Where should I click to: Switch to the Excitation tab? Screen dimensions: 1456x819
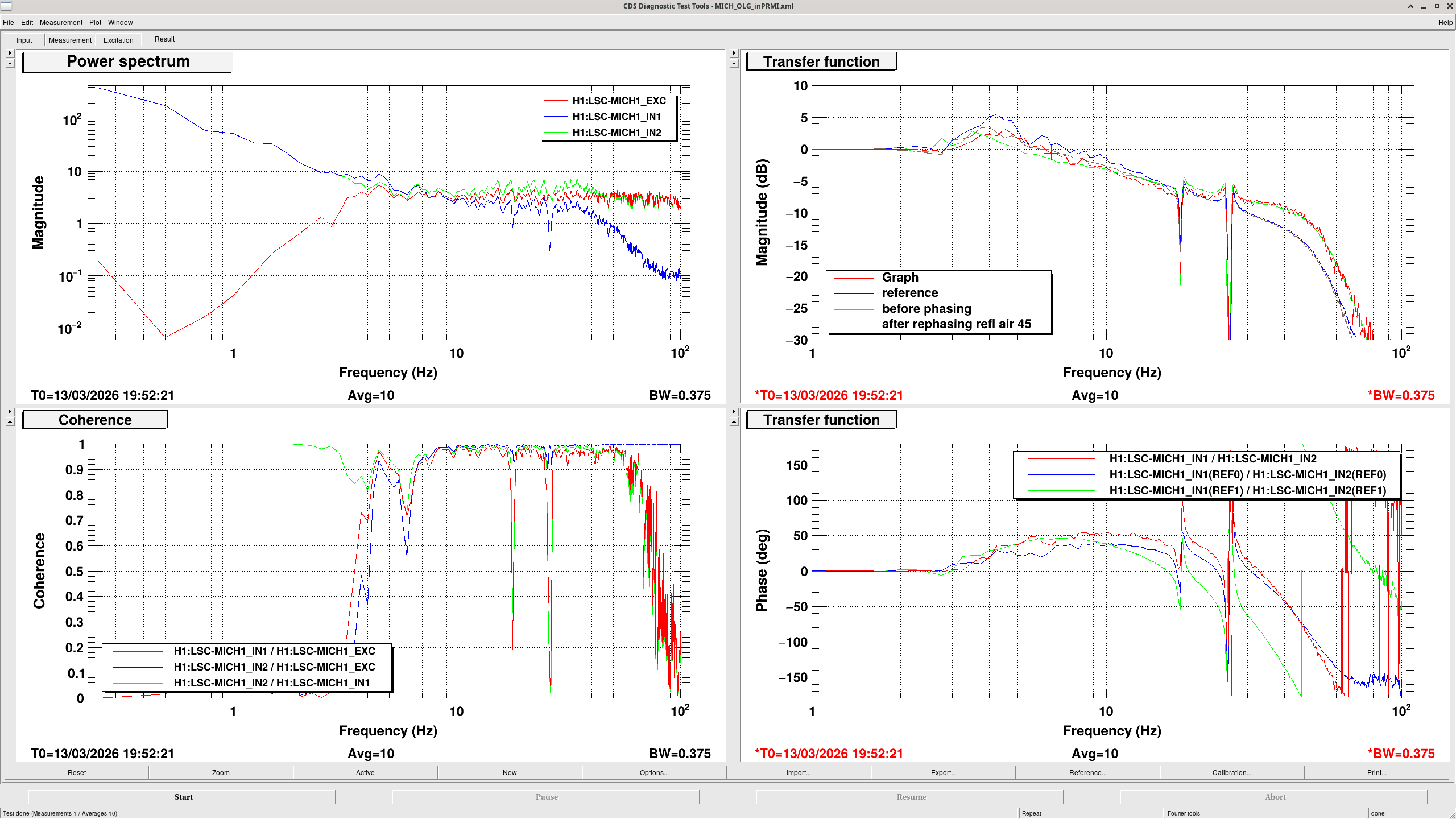point(118,40)
